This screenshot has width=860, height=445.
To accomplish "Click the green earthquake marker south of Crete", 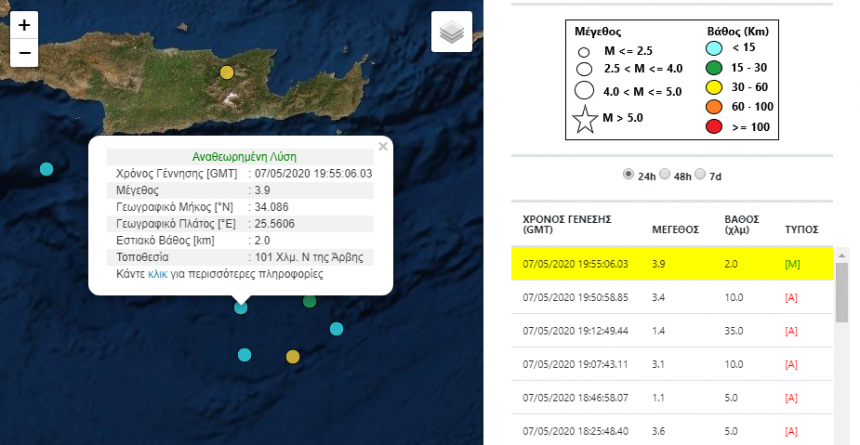I will pyautogui.click(x=310, y=301).
